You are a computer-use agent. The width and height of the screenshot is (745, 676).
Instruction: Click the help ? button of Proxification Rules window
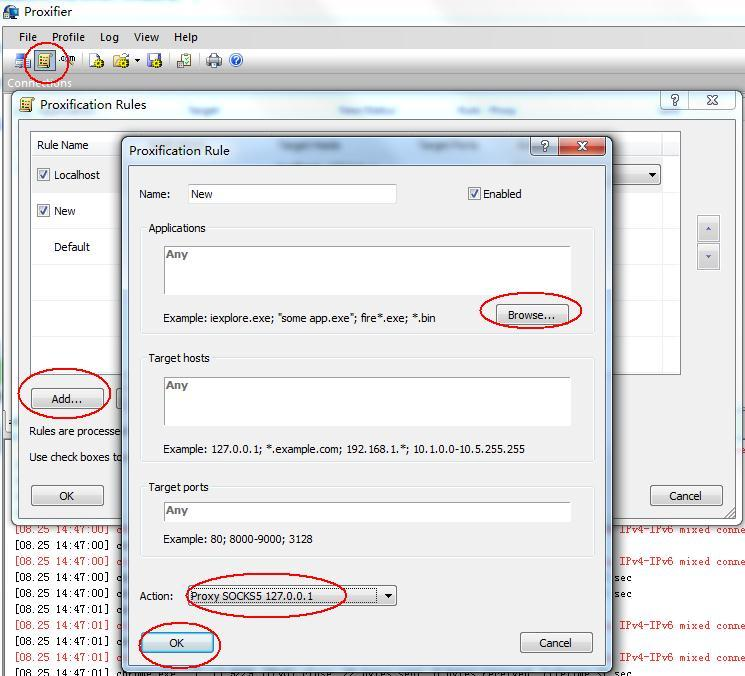pos(675,100)
